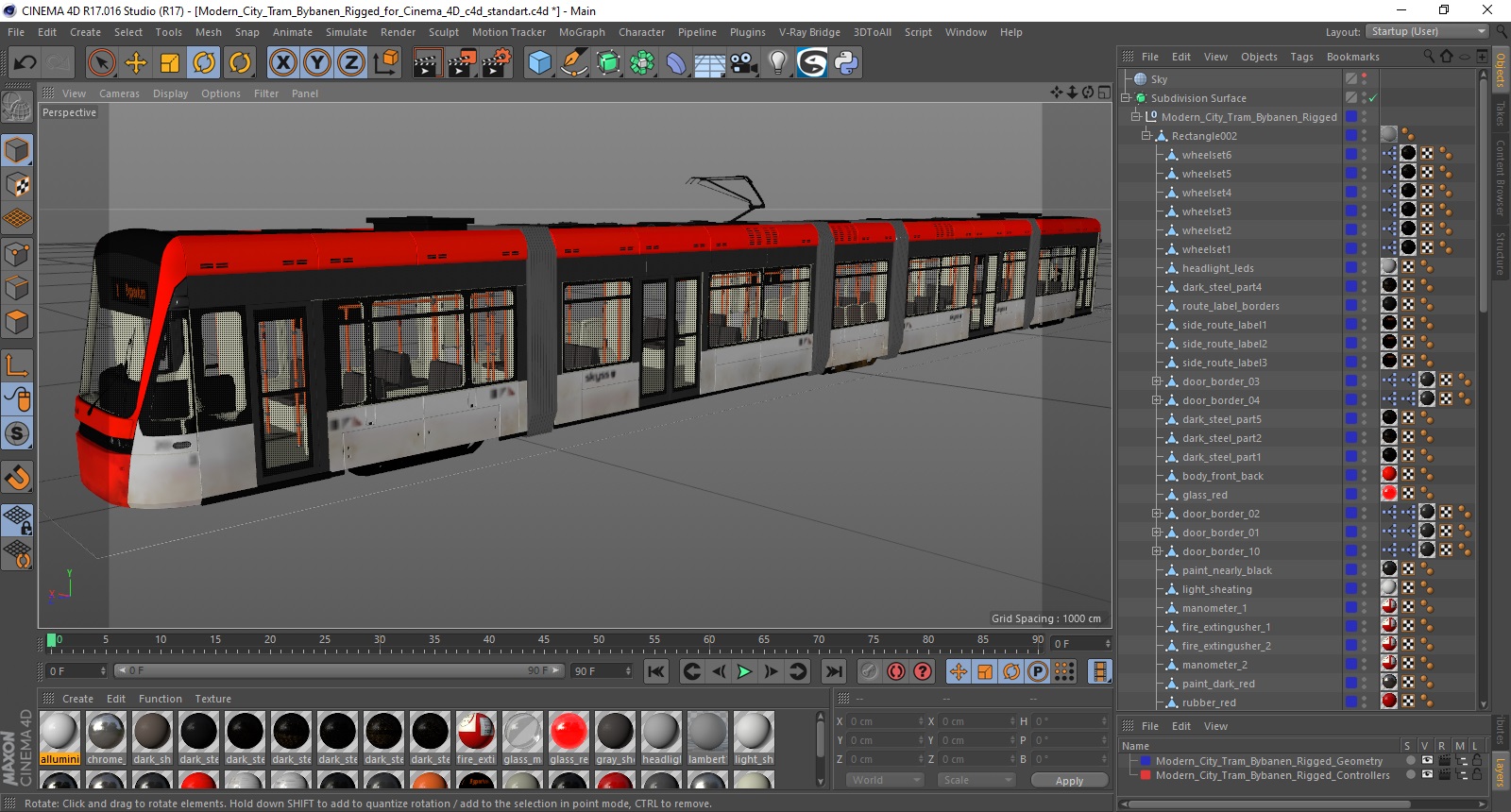1511x812 pixels.
Task: Open the Scale mode dropdown
Action: tap(977, 780)
